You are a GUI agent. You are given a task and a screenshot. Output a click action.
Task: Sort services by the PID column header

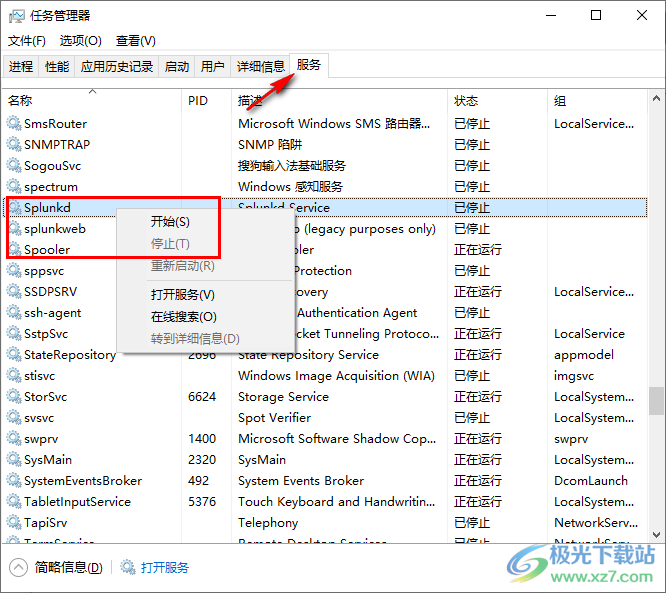(x=206, y=101)
